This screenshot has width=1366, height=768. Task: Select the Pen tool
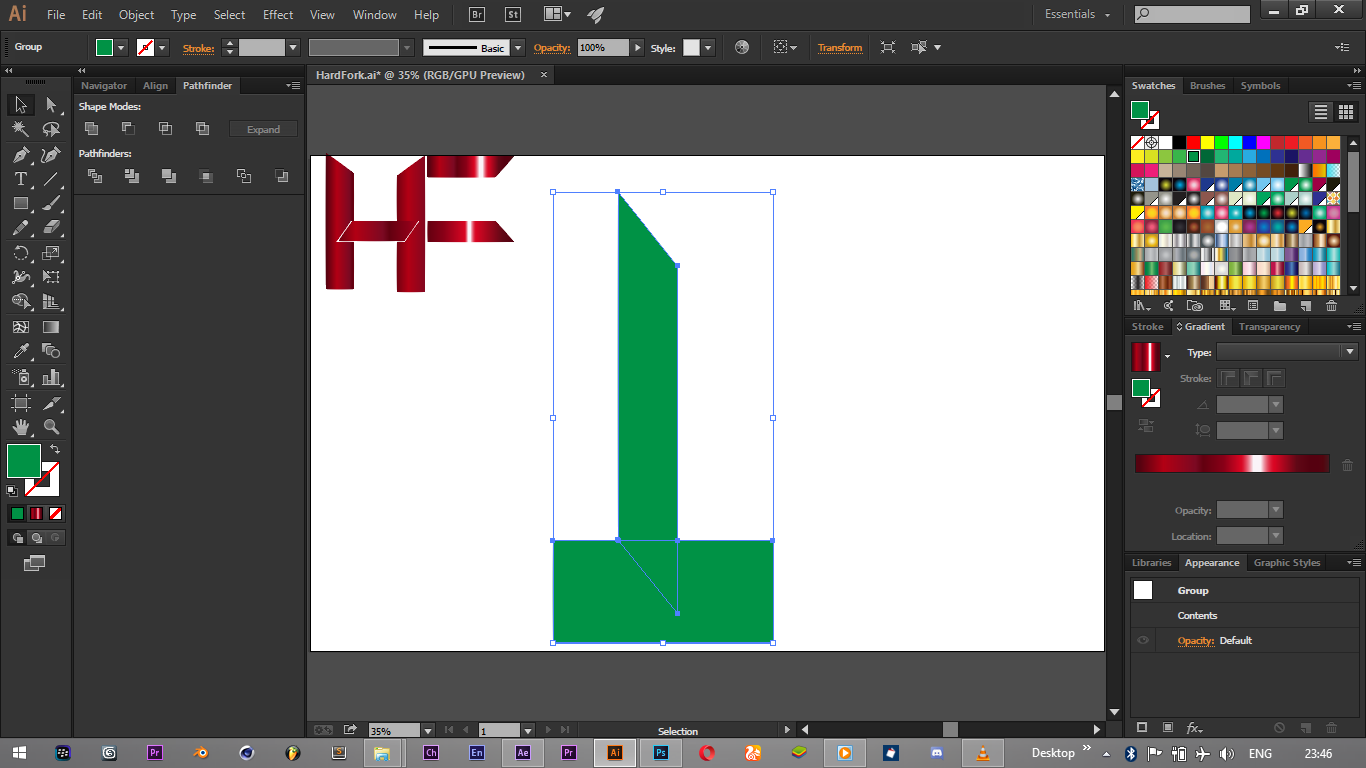click(x=20, y=154)
